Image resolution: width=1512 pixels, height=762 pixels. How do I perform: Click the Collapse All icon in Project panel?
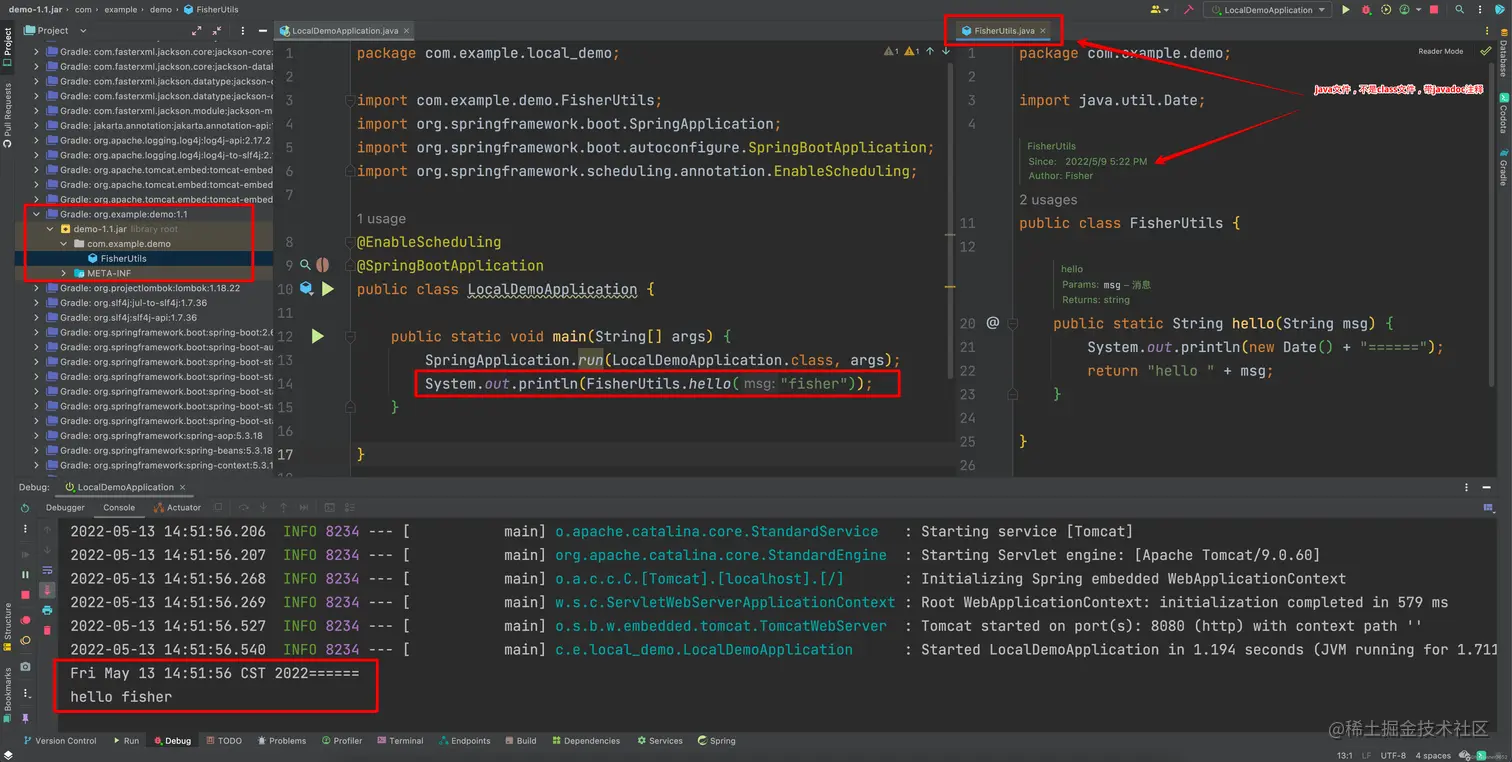[x=217, y=31]
